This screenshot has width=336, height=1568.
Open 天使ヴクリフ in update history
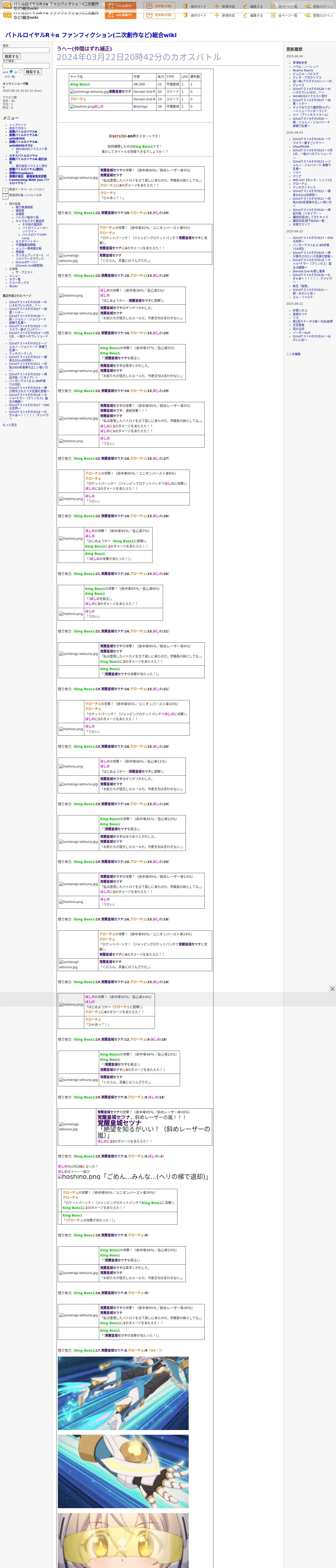coord(301,224)
